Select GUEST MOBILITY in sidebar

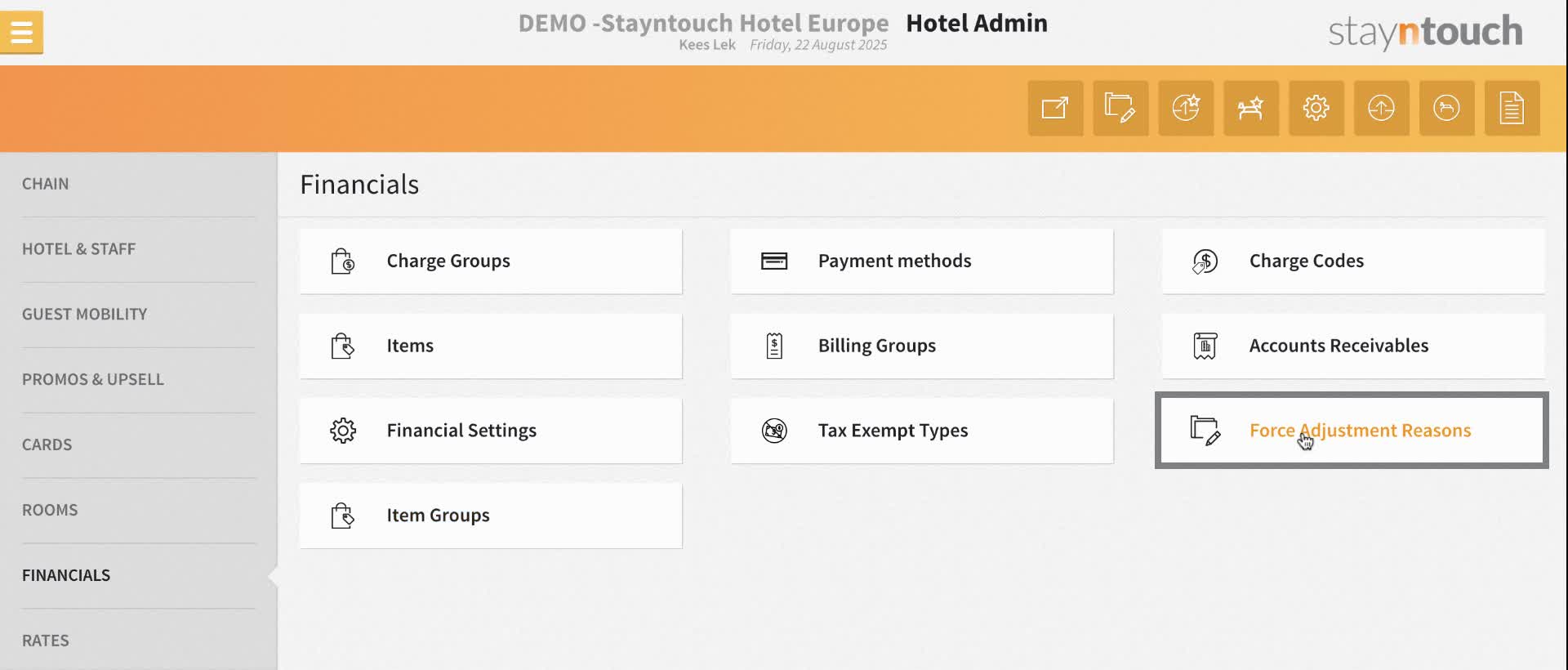coord(85,315)
